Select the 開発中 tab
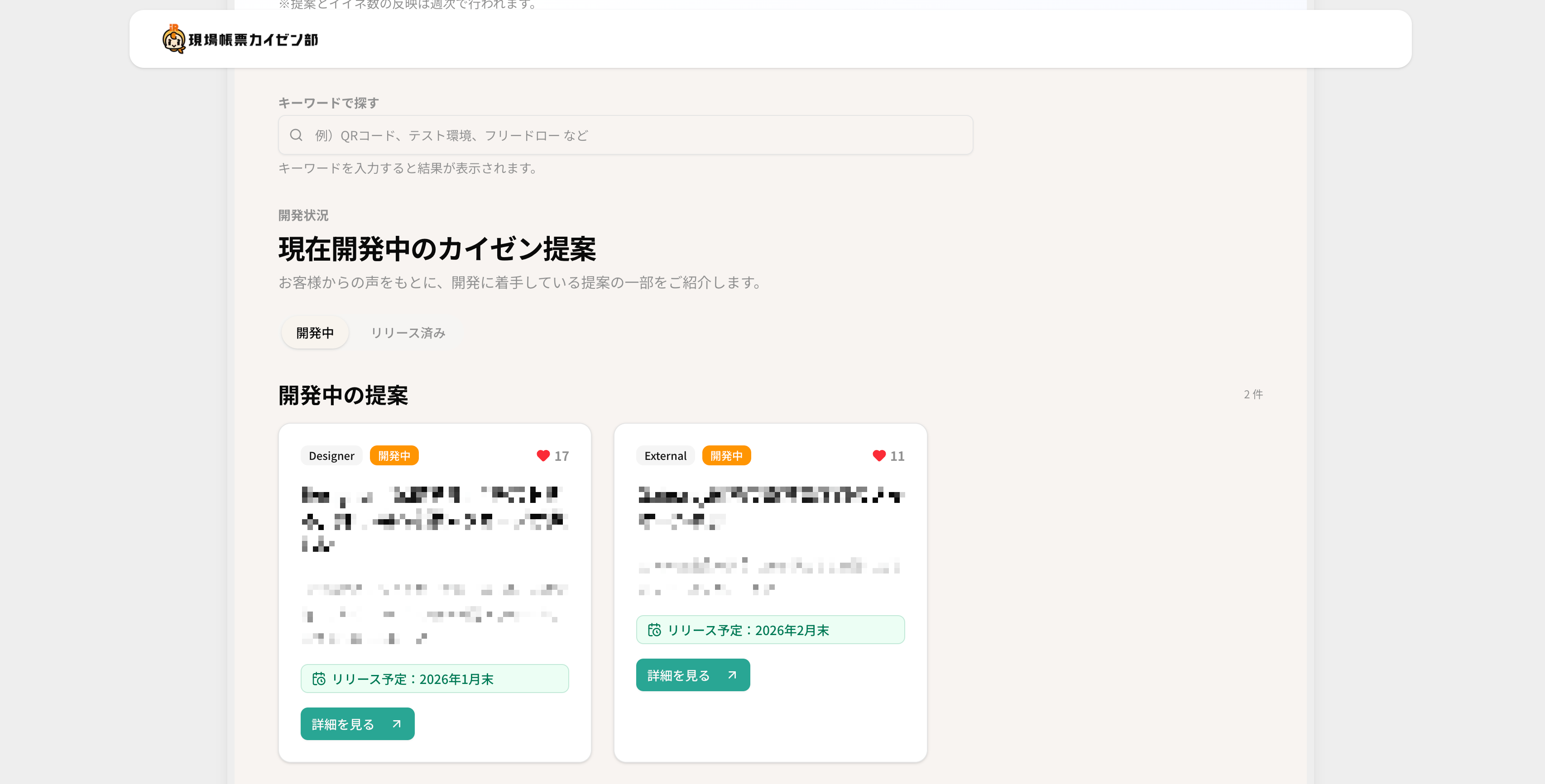The height and width of the screenshot is (784, 1545). click(315, 333)
